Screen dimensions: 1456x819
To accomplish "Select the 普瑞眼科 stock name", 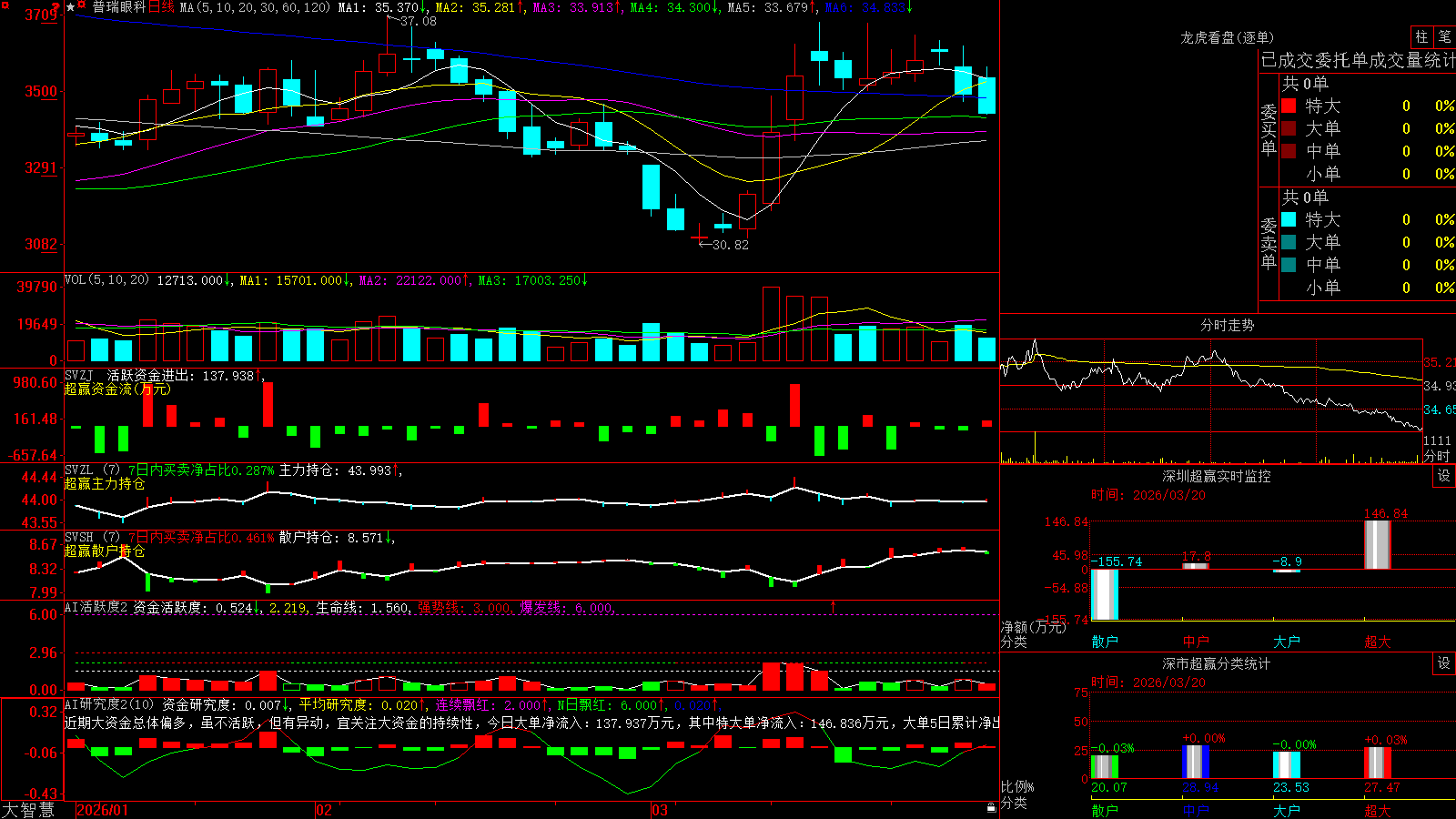I will pos(119,7).
